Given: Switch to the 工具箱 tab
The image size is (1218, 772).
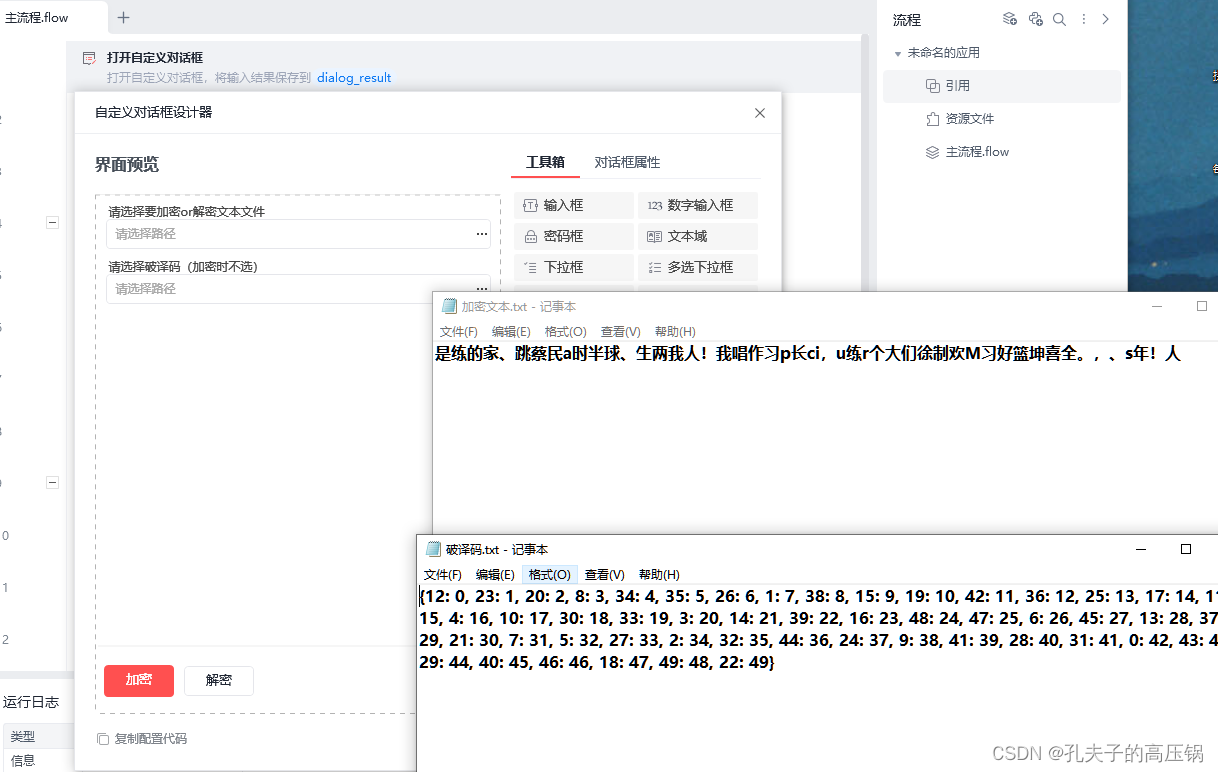Looking at the screenshot, I should 545,162.
